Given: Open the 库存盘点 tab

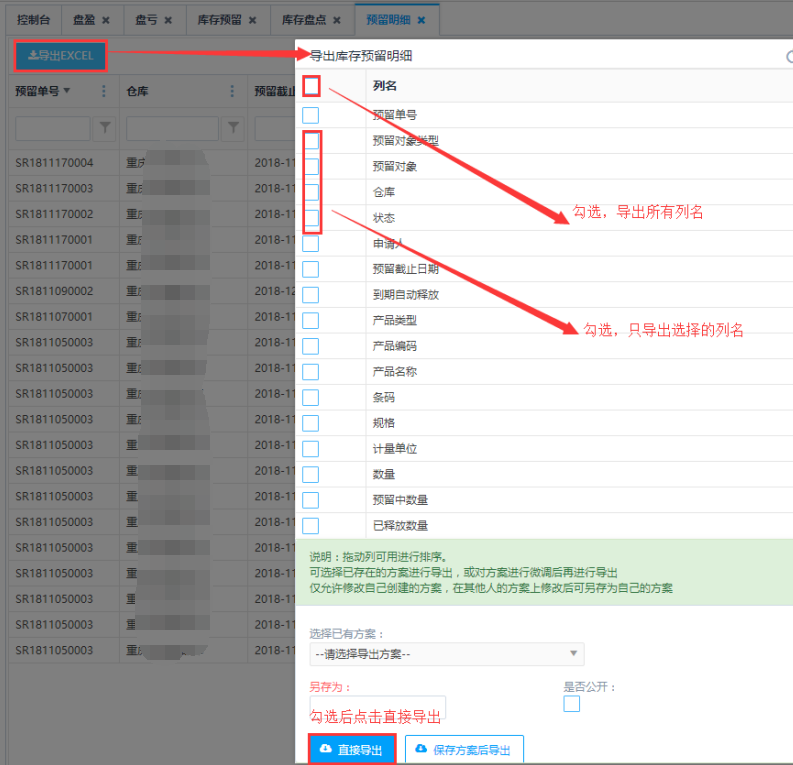Looking at the screenshot, I should [x=304, y=20].
